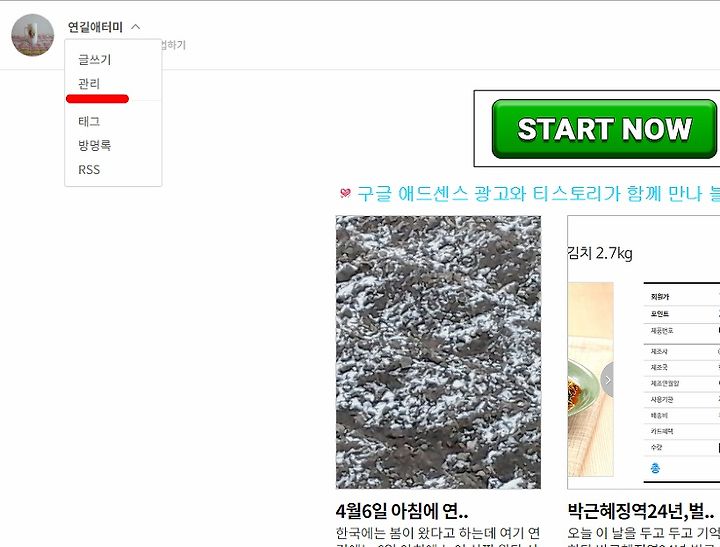Collapse the menu with the chevron beside 연길애터미
Screen dimensions: 720x547
coord(135,27)
